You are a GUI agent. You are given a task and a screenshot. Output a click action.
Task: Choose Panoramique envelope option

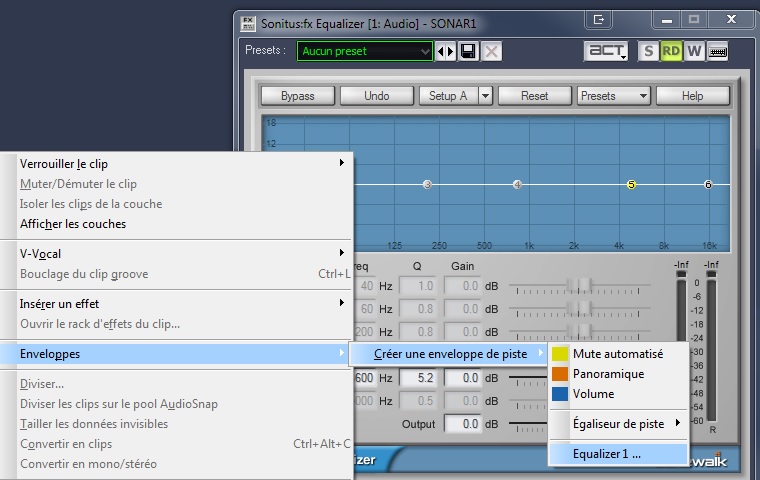point(618,374)
